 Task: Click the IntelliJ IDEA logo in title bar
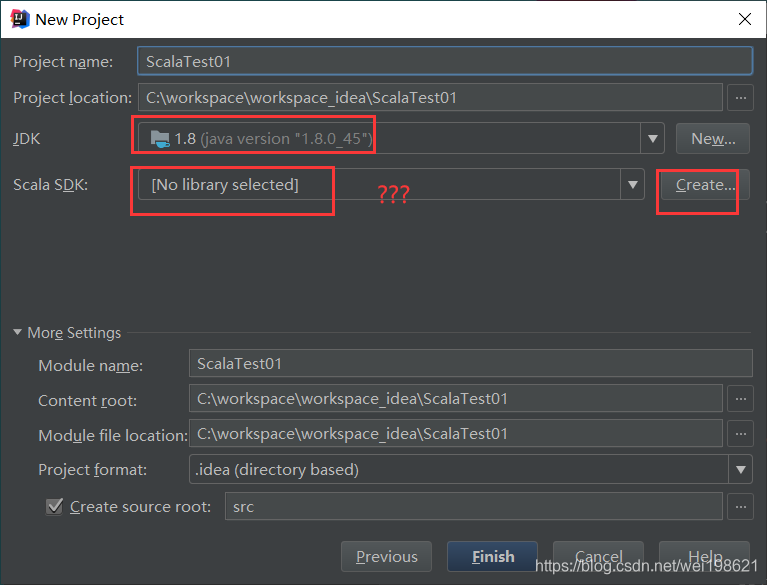coord(20,20)
